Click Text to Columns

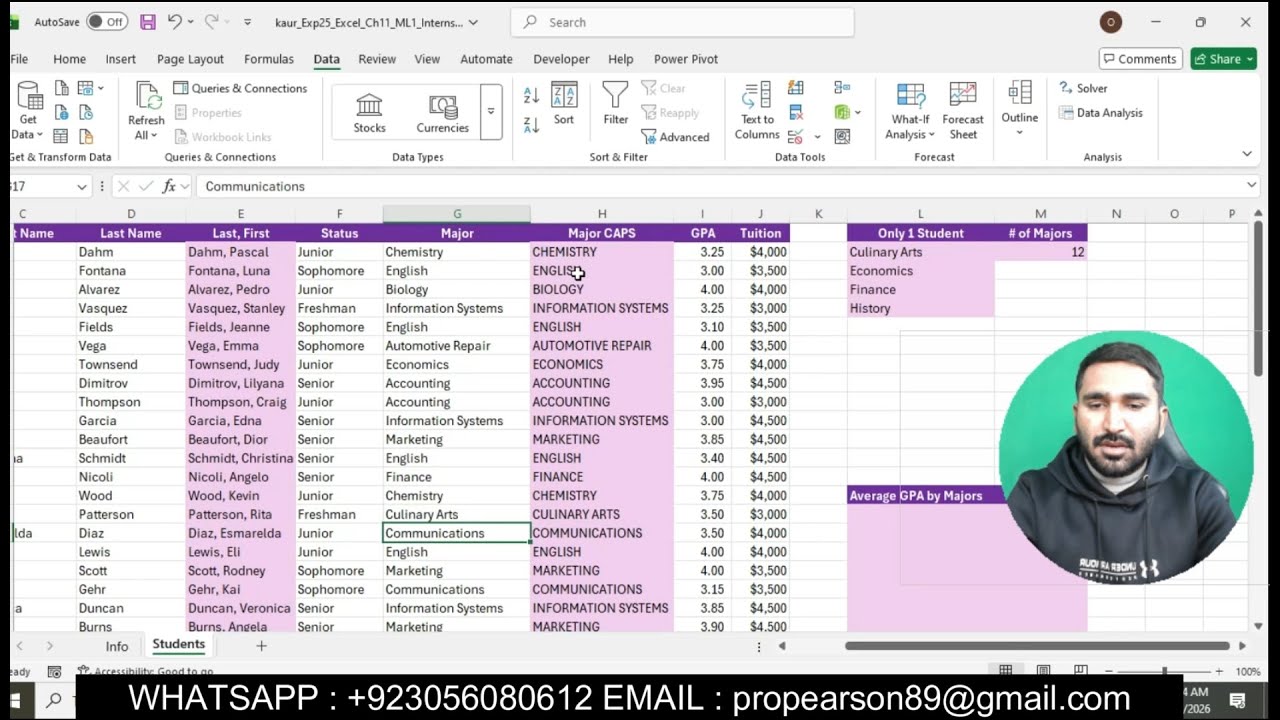pos(757,112)
